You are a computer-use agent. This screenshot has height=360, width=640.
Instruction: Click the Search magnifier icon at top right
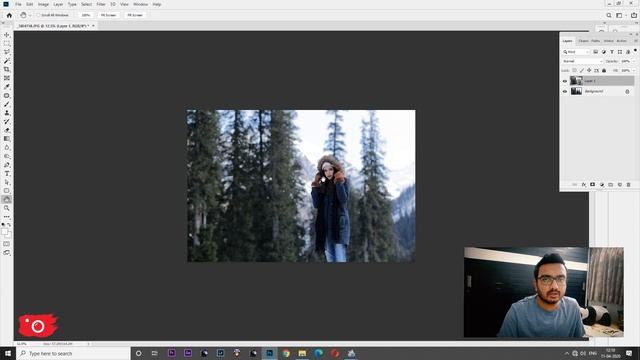[x=609, y=15]
